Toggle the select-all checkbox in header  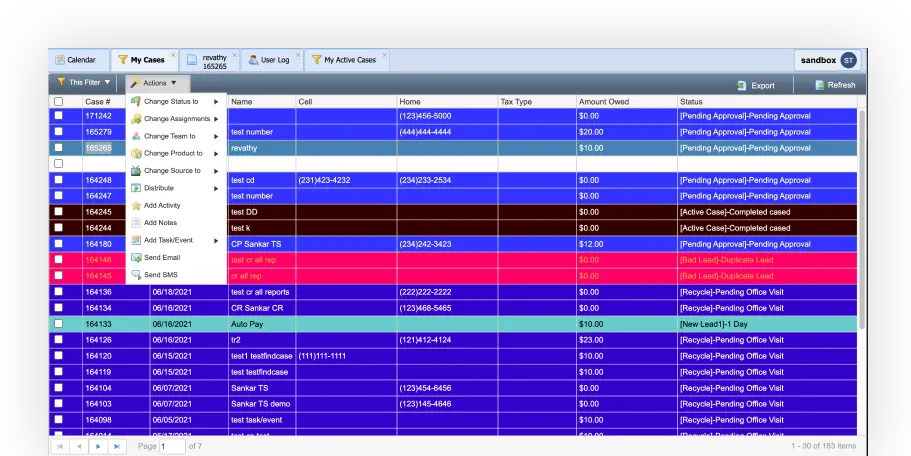pyautogui.click(x=59, y=102)
